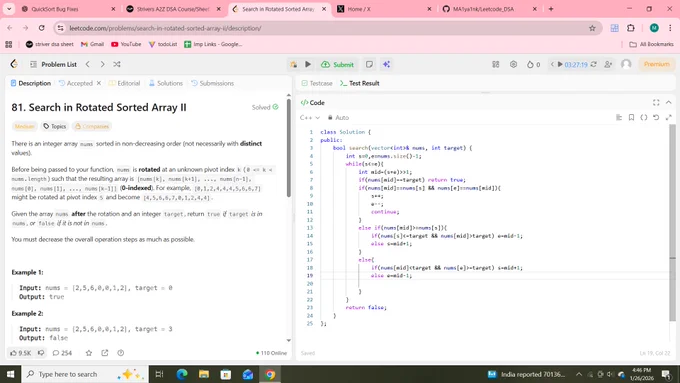This screenshot has width=680, height=383.
Task: Reset the timer circular arrow
Action: 594,64
